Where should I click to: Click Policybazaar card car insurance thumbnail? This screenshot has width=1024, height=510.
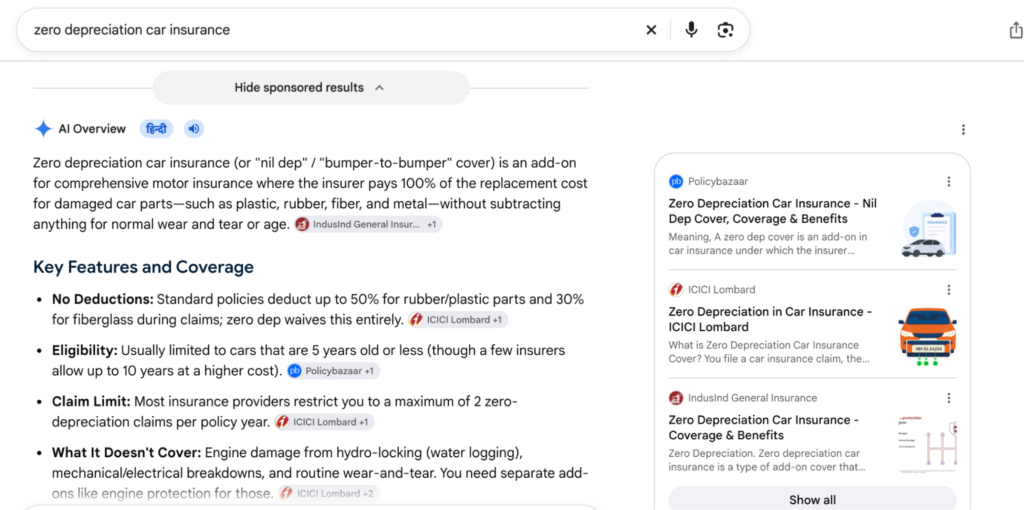point(928,229)
